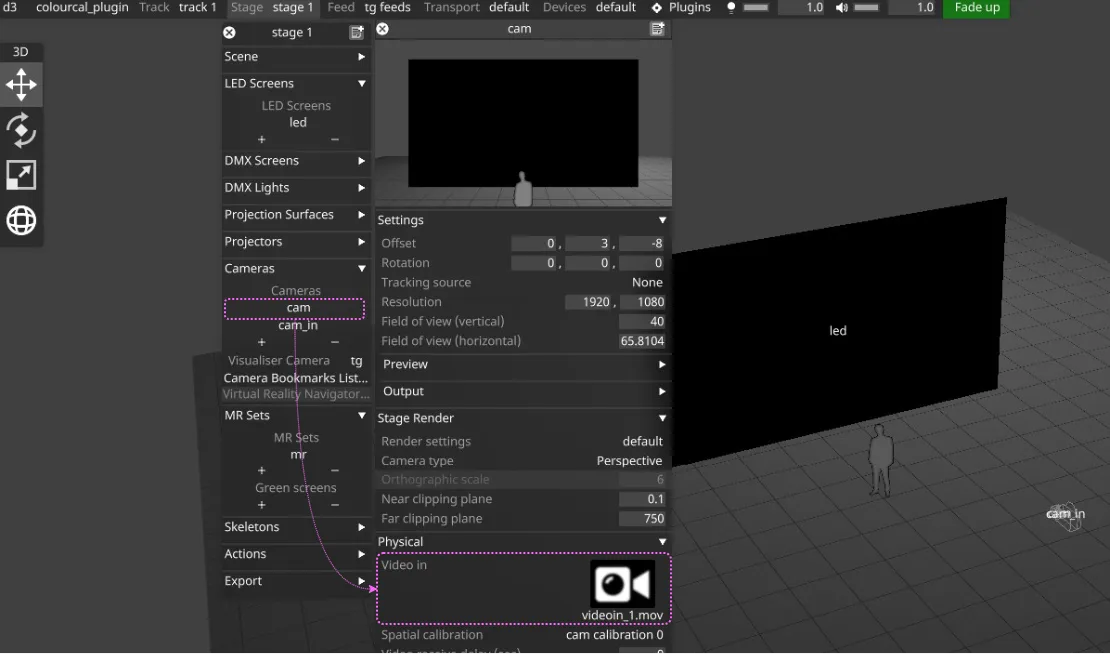Click the edit icon on the cam editor header
This screenshot has height=654, width=1110.
click(657, 29)
